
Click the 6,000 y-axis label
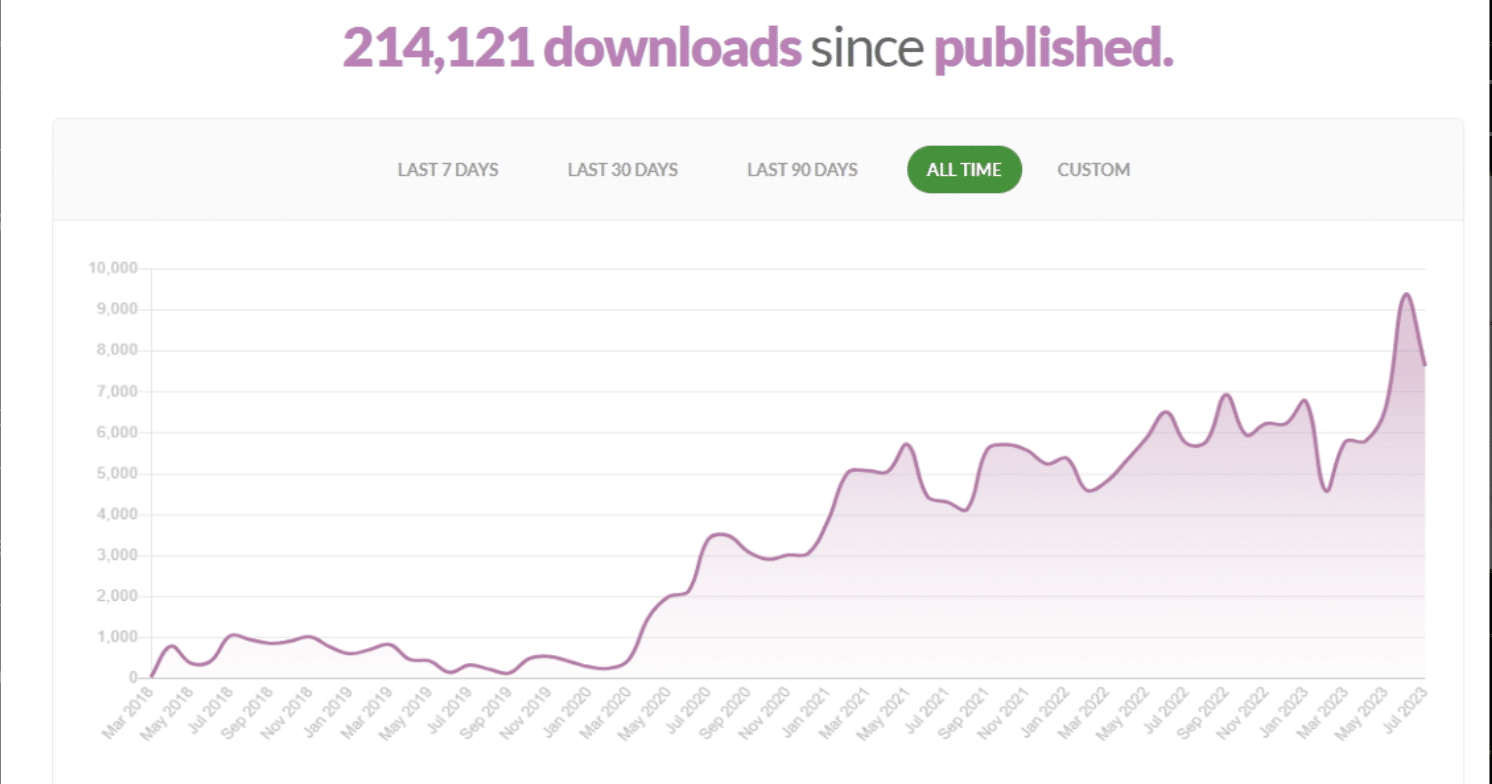click(x=116, y=432)
